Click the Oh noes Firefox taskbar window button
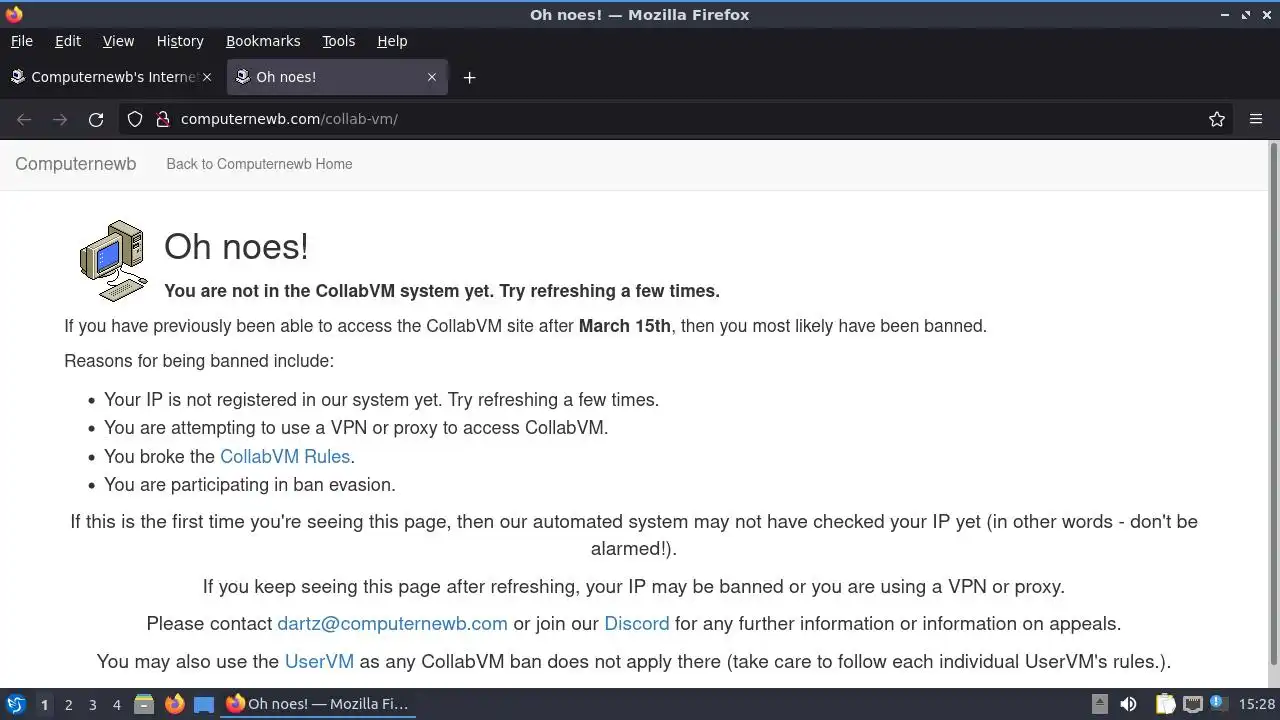Image resolution: width=1280 pixels, height=720 pixels. click(x=318, y=704)
